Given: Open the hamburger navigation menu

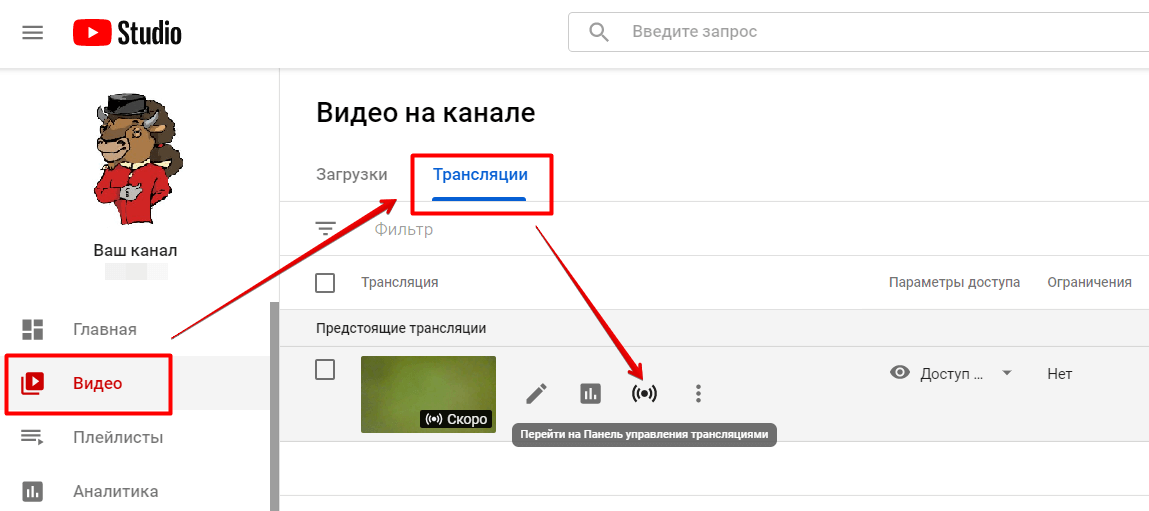Looking at the screenshot, I should coord(33,33).
